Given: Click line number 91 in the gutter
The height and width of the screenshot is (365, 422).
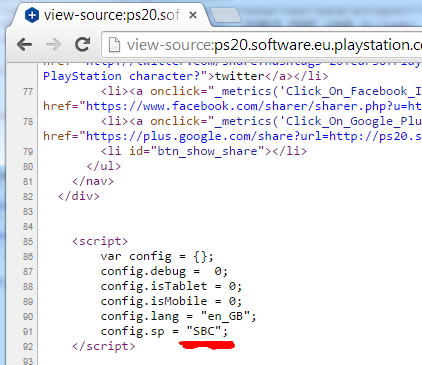Looking at the screenshot, I should click(x=28, y=332).
